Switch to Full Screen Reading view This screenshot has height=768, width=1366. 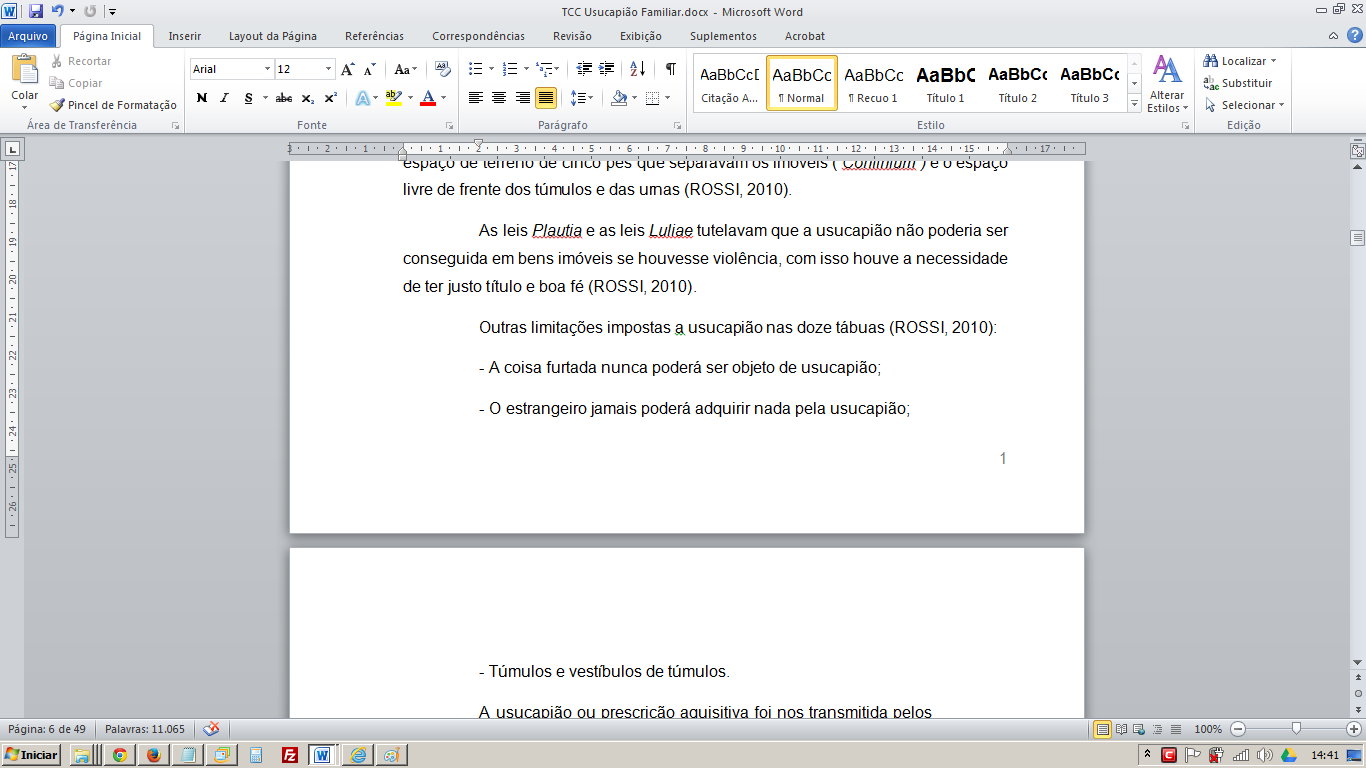click(1122, 729)
